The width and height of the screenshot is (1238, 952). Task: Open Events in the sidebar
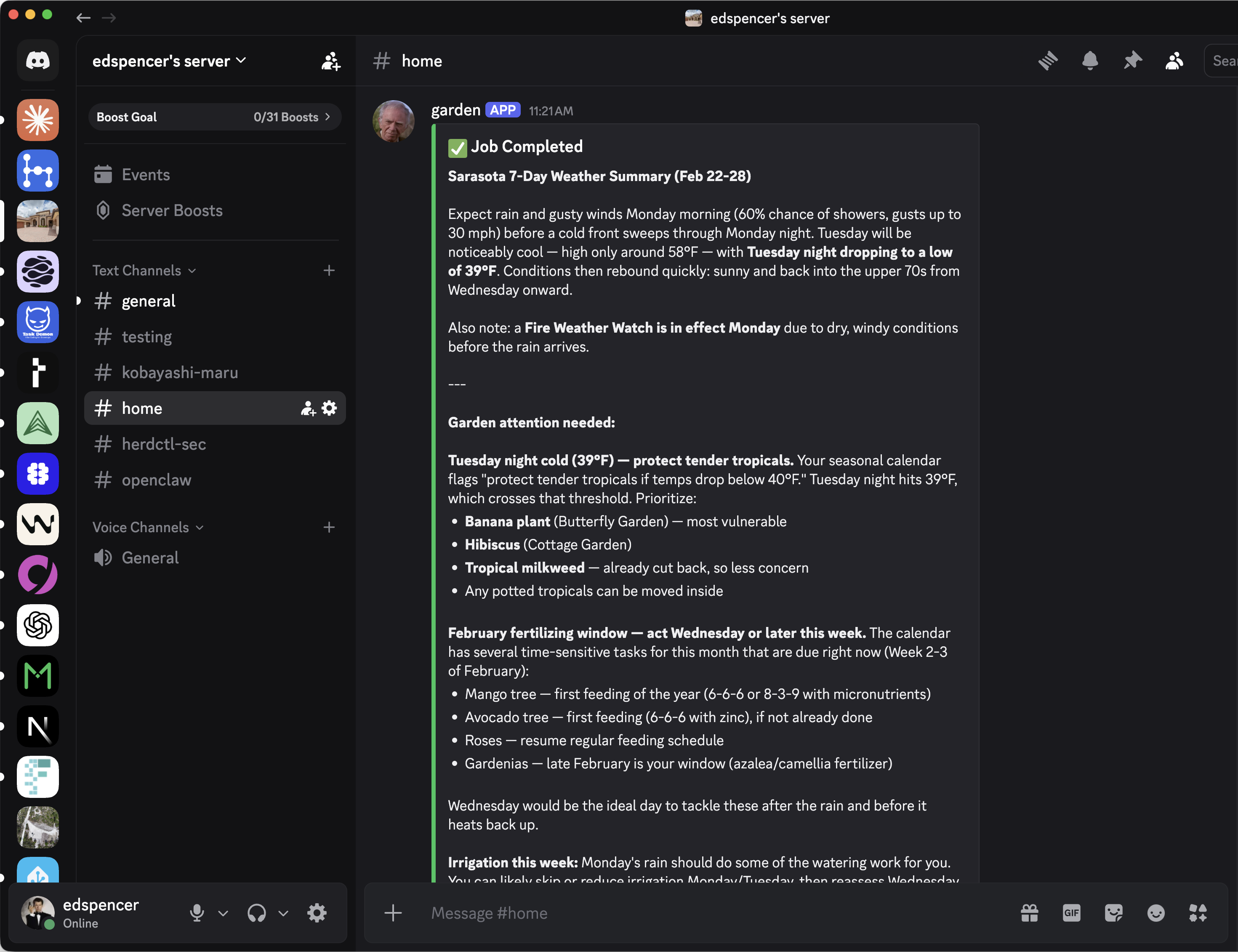146,175
